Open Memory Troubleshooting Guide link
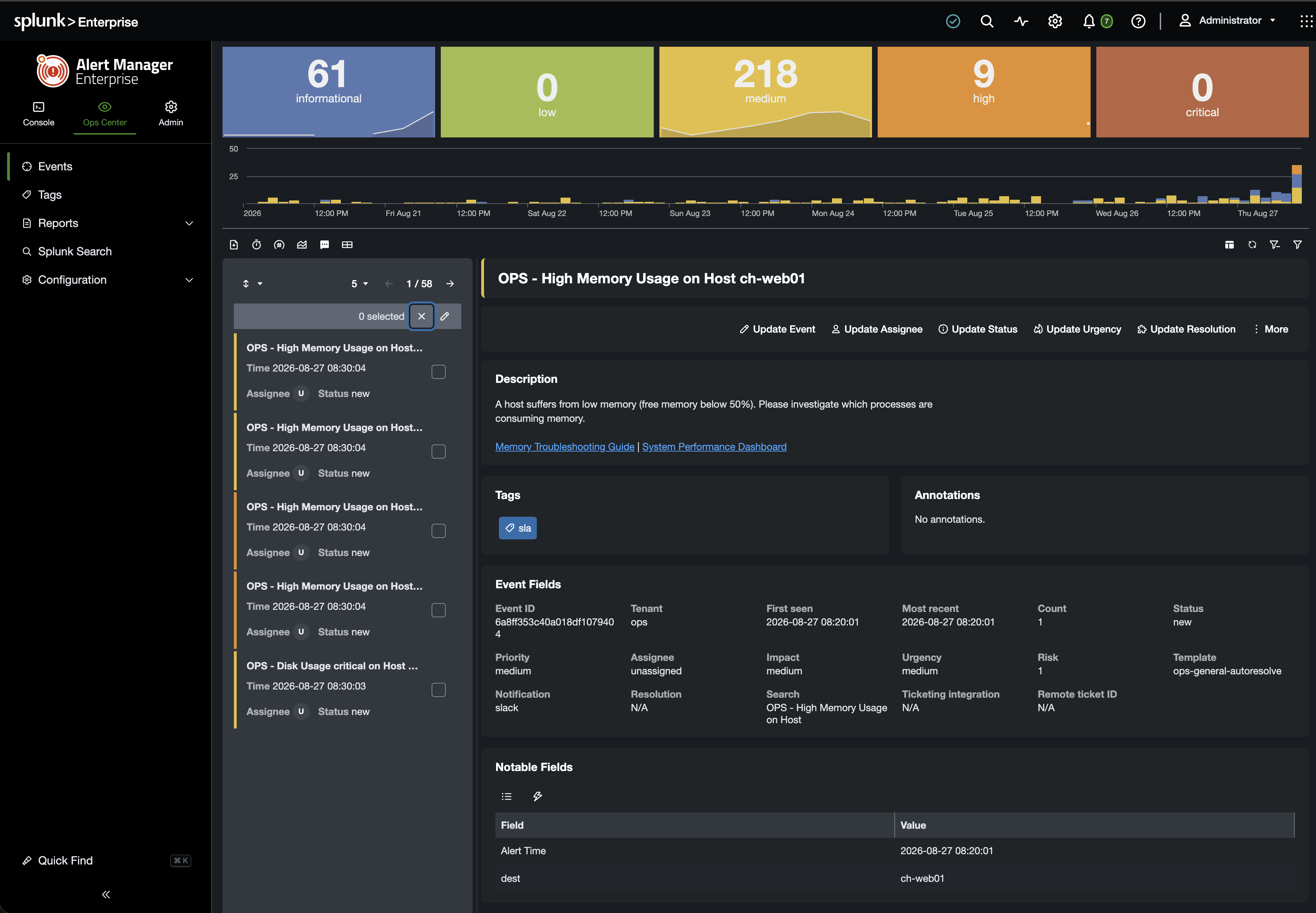 [x=565, y=447]
